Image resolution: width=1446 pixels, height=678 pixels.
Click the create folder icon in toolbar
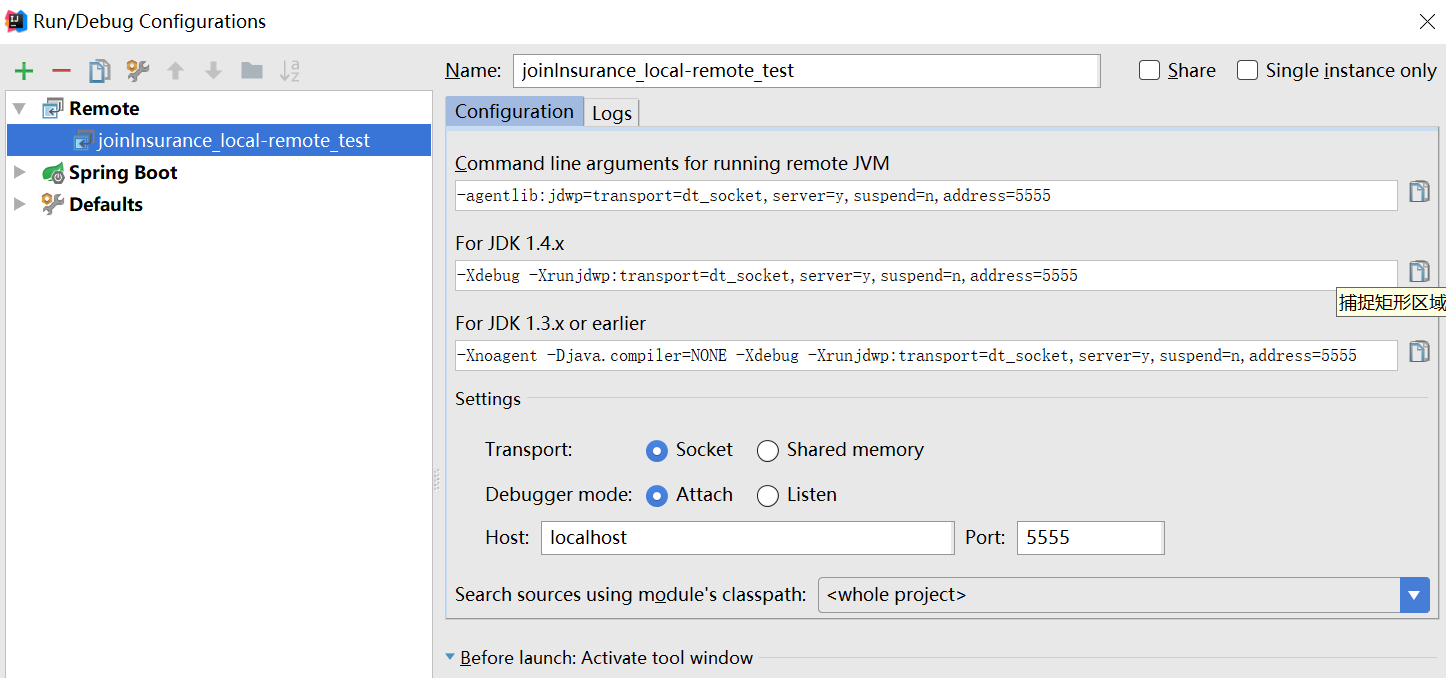(x=252, y=71)
